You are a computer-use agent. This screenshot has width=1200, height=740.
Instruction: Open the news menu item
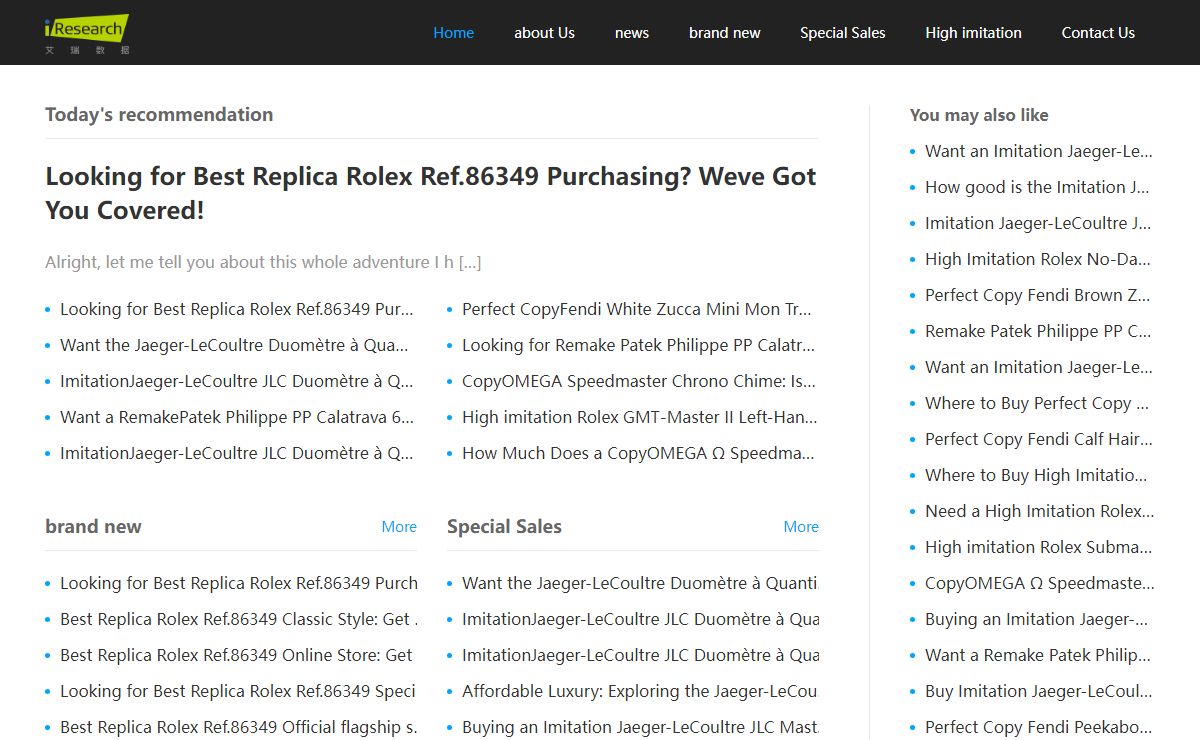coord(632,33)
